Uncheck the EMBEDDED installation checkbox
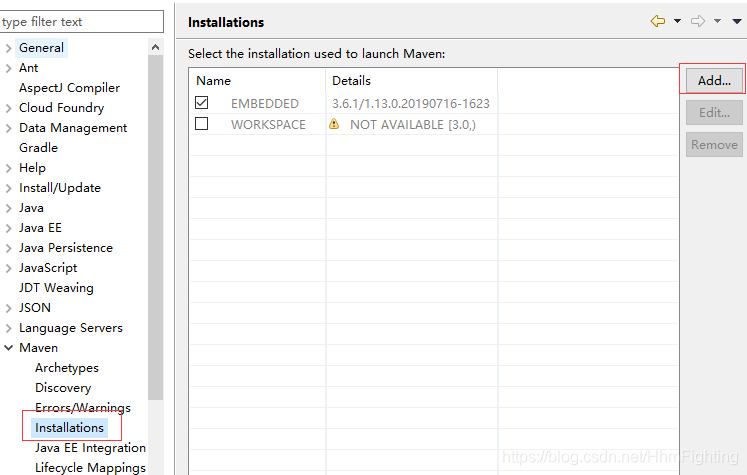The height and width of the screenshot is (475, 747). point(202,103)
